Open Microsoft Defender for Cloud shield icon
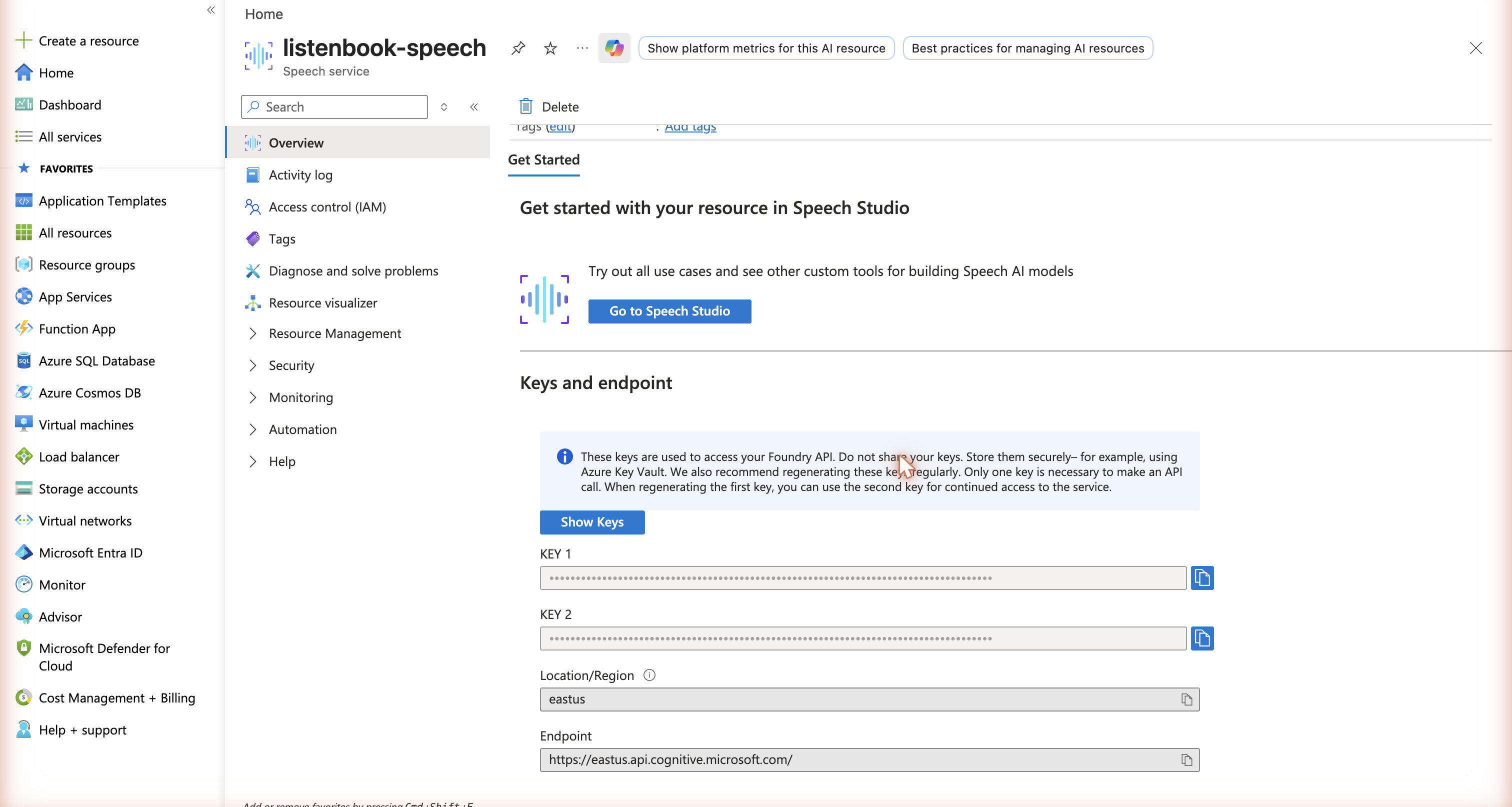This screenshot has width=1512, height=807. click(x=23, y=648)
